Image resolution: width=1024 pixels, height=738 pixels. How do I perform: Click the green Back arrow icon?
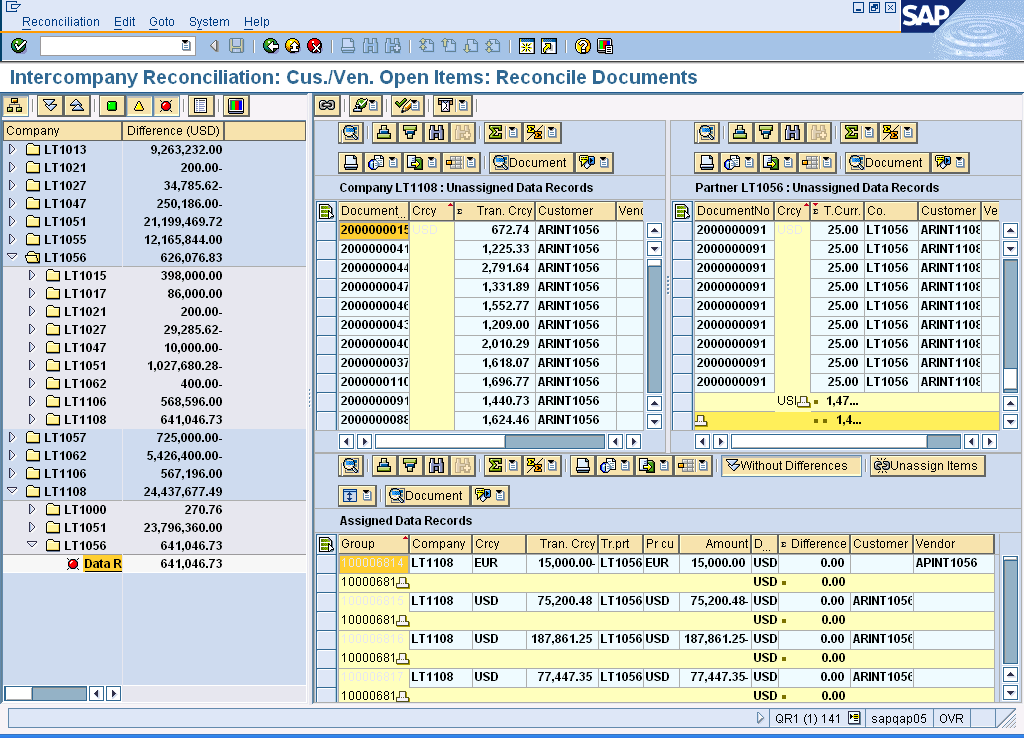[270, 46]
